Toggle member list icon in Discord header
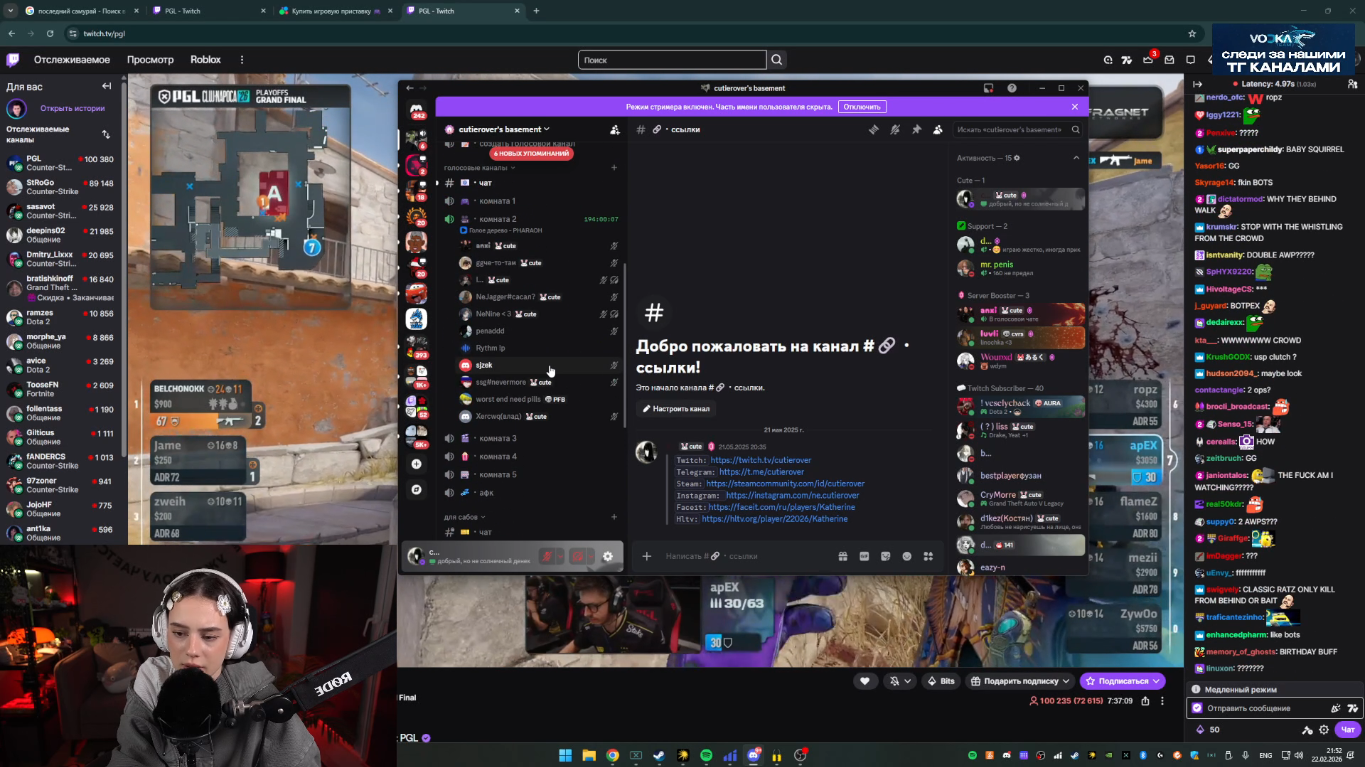The width and height of the screenshot is (1365, 767). tap(938, 129)
